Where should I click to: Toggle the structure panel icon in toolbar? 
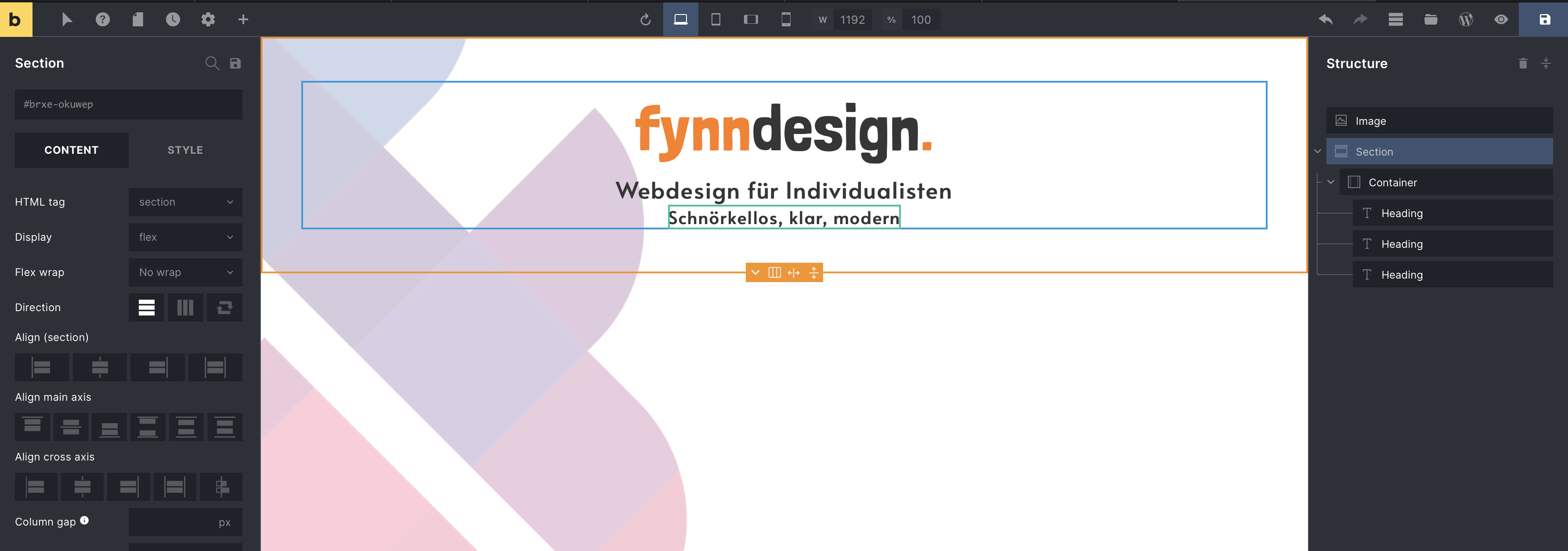tap(1396, 19)
